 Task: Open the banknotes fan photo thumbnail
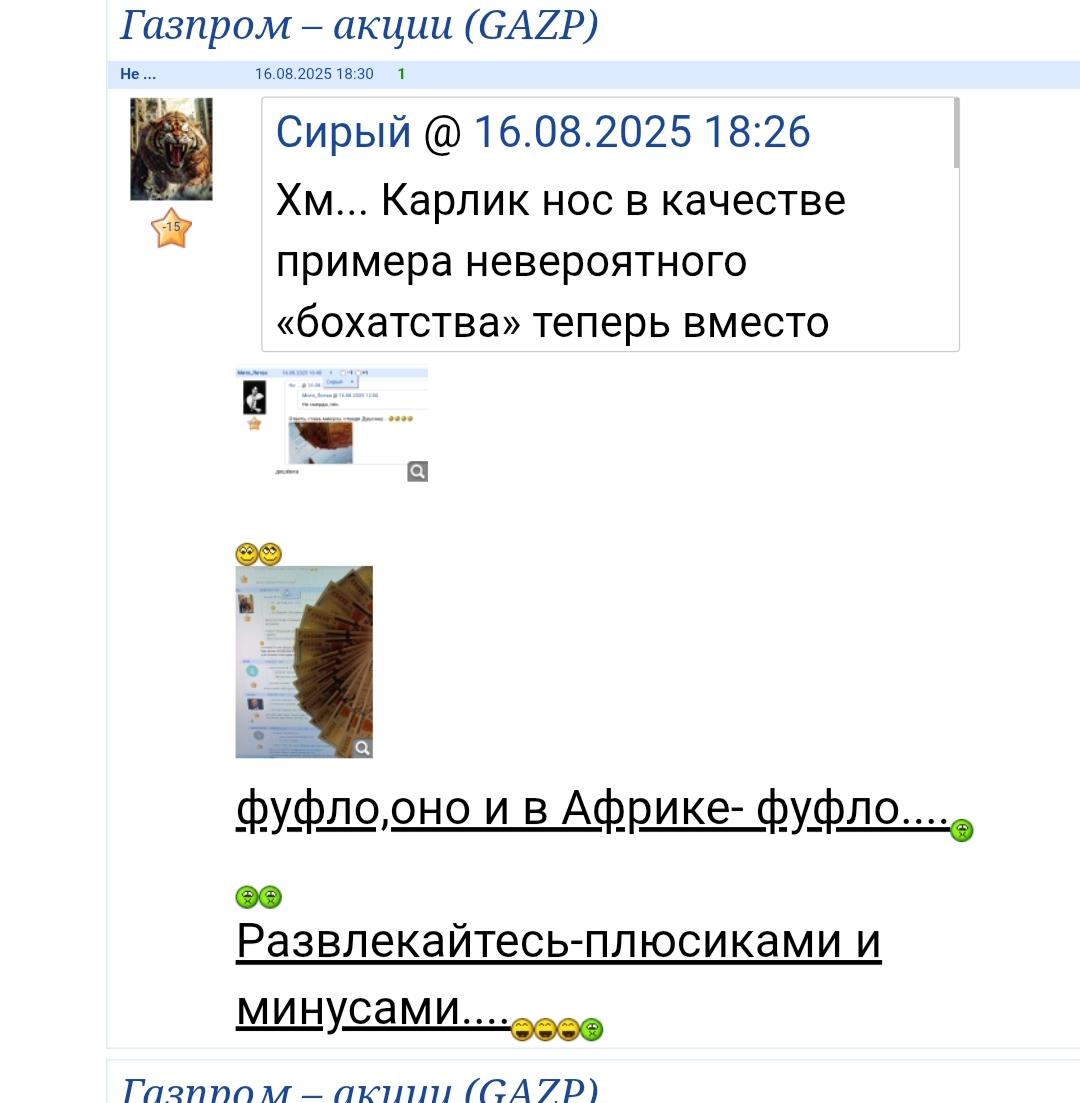(x=304, y=662)
